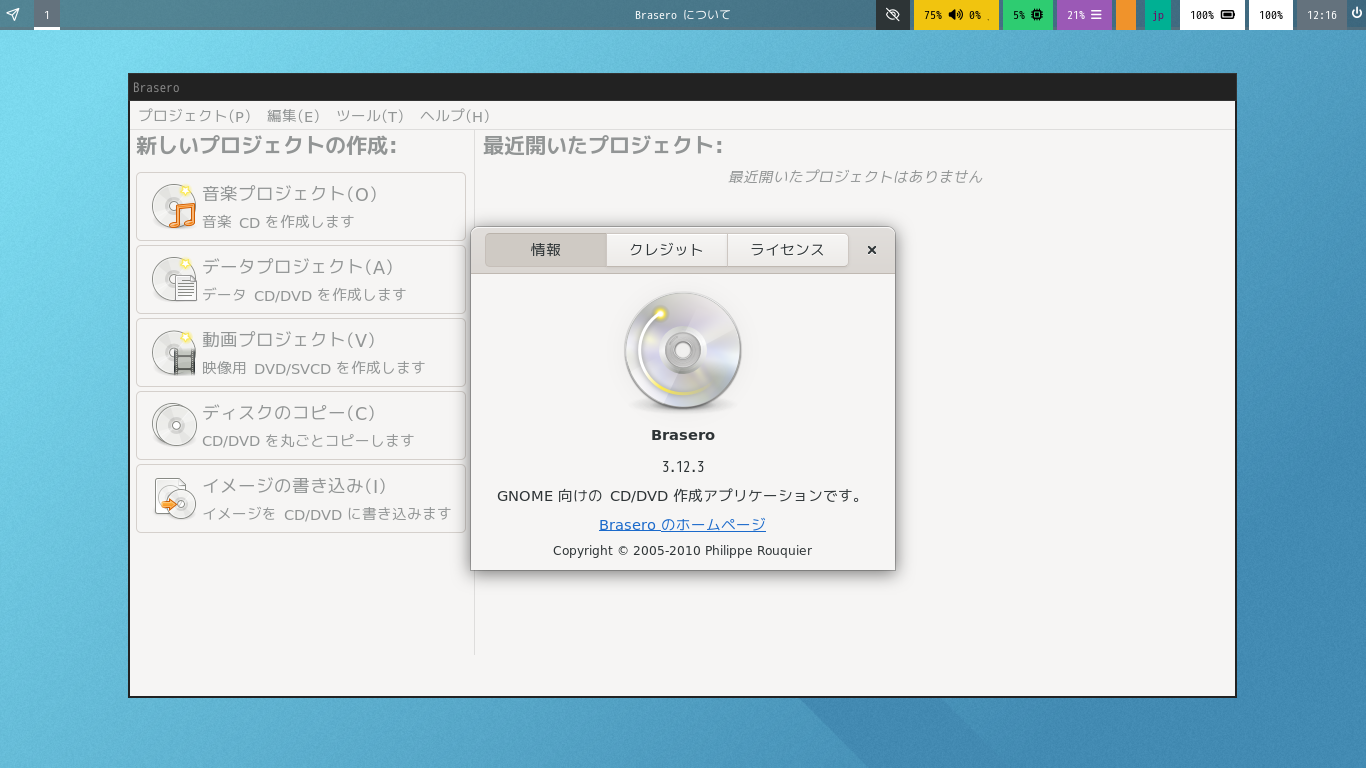This screenshot has height=768, width=1366.
Task: Click the jp keyboard layout indicator
Action: (x=1158, y=15)
